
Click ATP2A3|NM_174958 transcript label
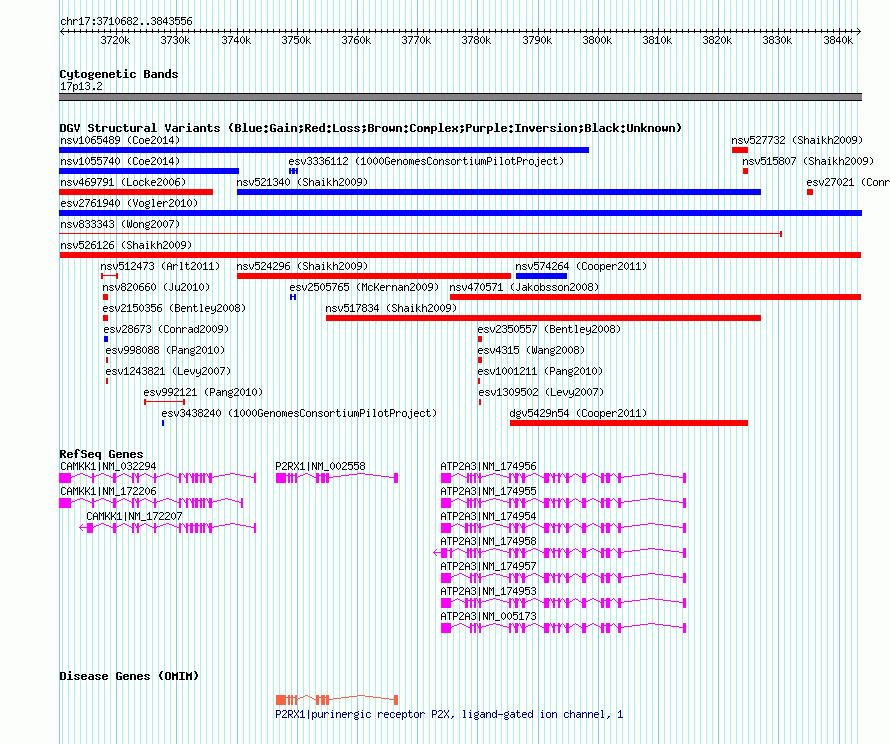(488, 541)
